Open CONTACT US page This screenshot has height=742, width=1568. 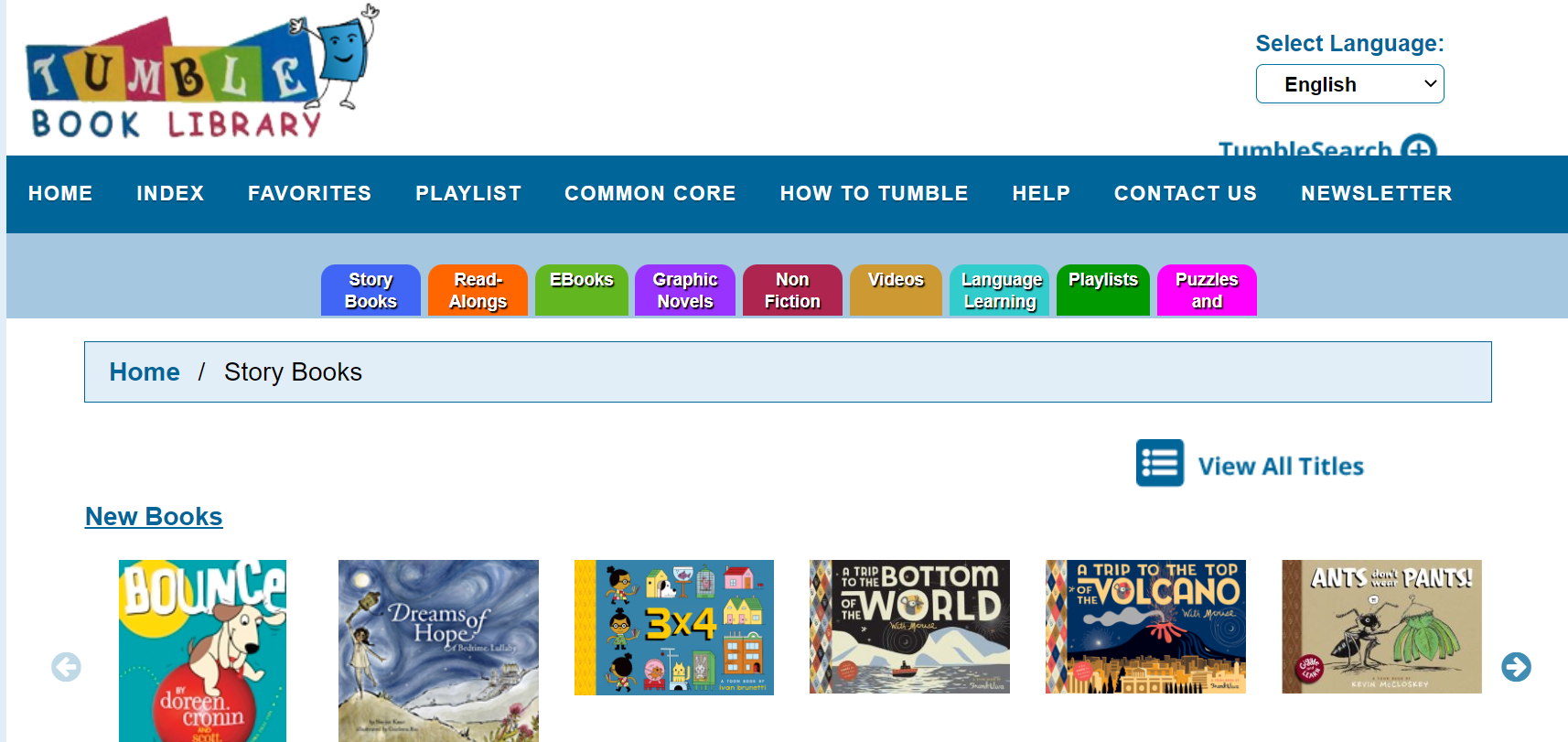pyautogui.click(x=1185, y=193)
